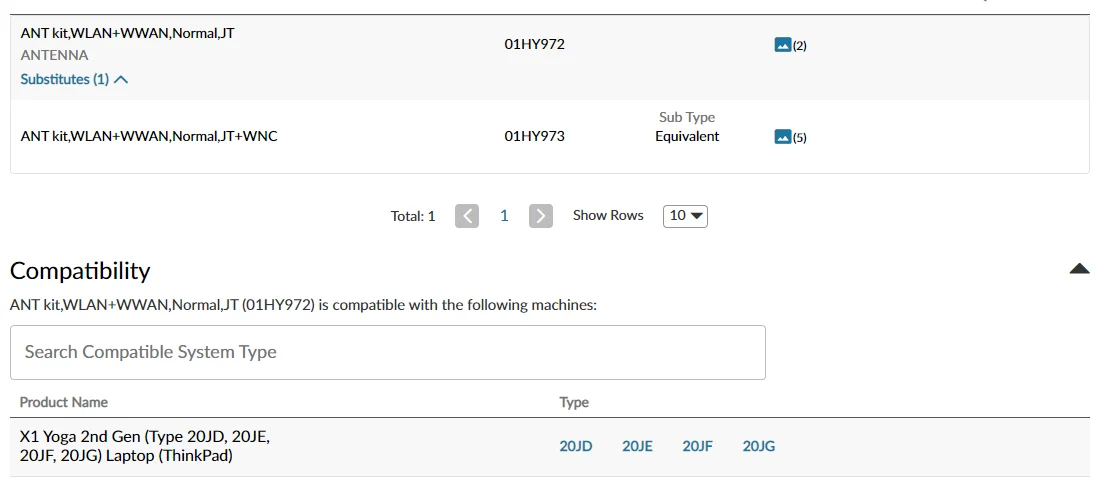Select page number 1 in pagination
Screen dimensions: 1113x501
(x=504, y=216)
